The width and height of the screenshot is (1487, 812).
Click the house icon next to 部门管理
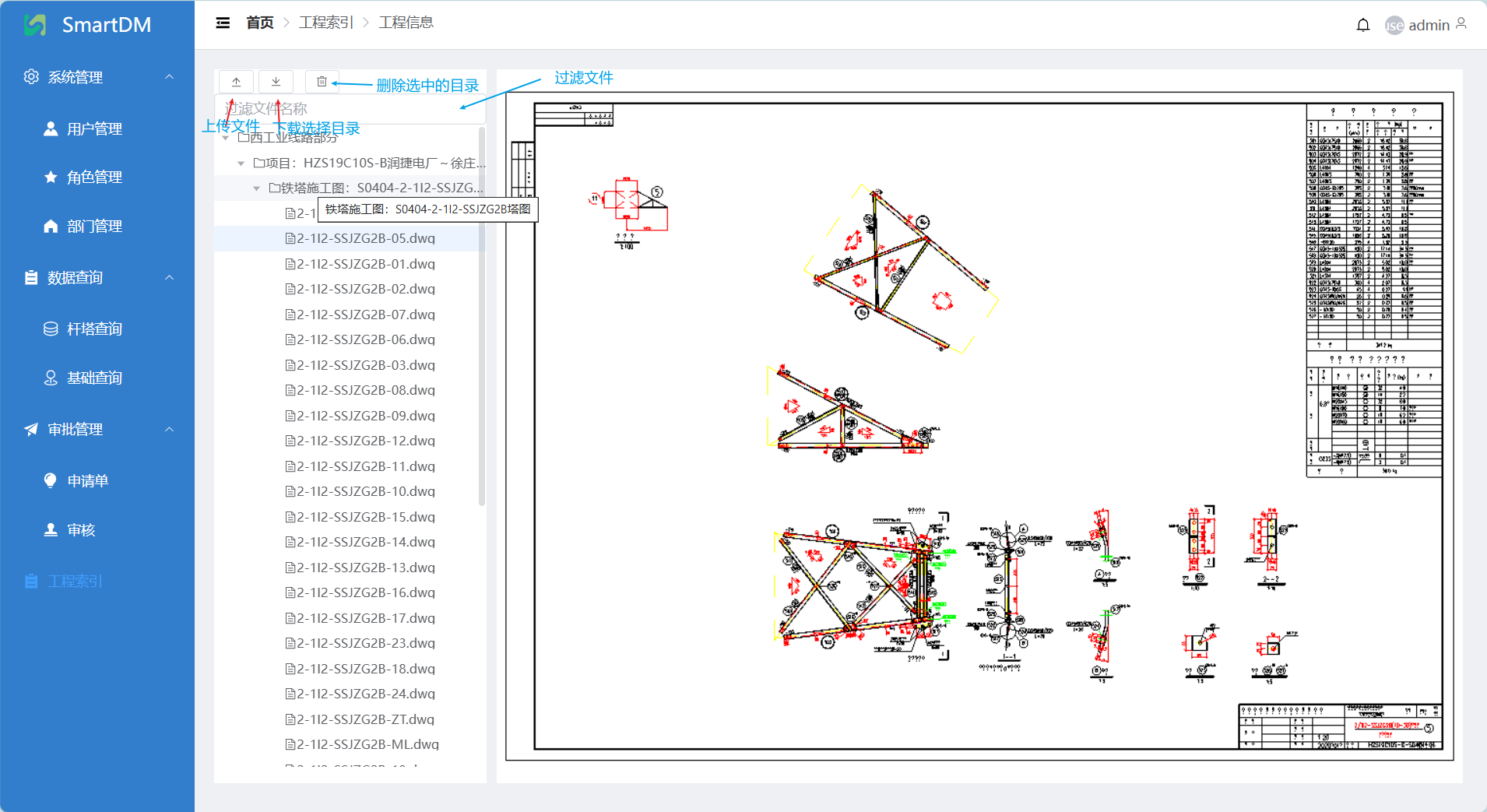pyautogui.click(x=51, y=226)
